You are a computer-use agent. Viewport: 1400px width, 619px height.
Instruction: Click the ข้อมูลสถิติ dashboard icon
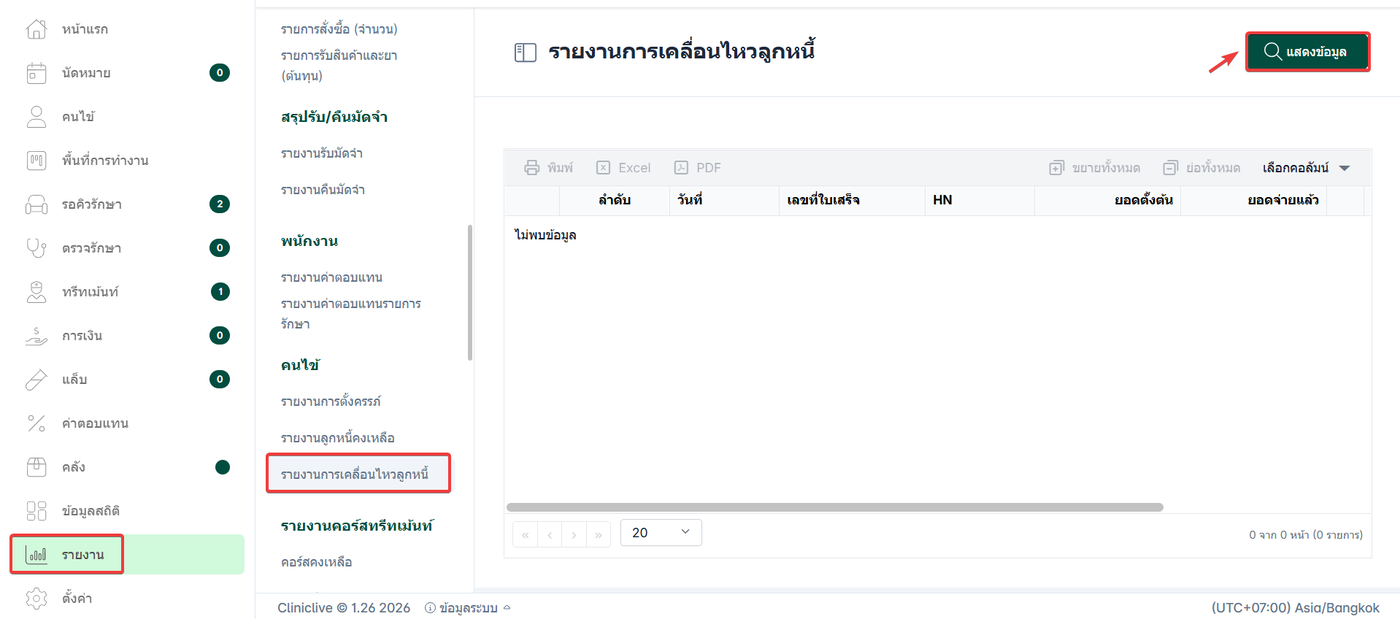(x=36, y=511)
